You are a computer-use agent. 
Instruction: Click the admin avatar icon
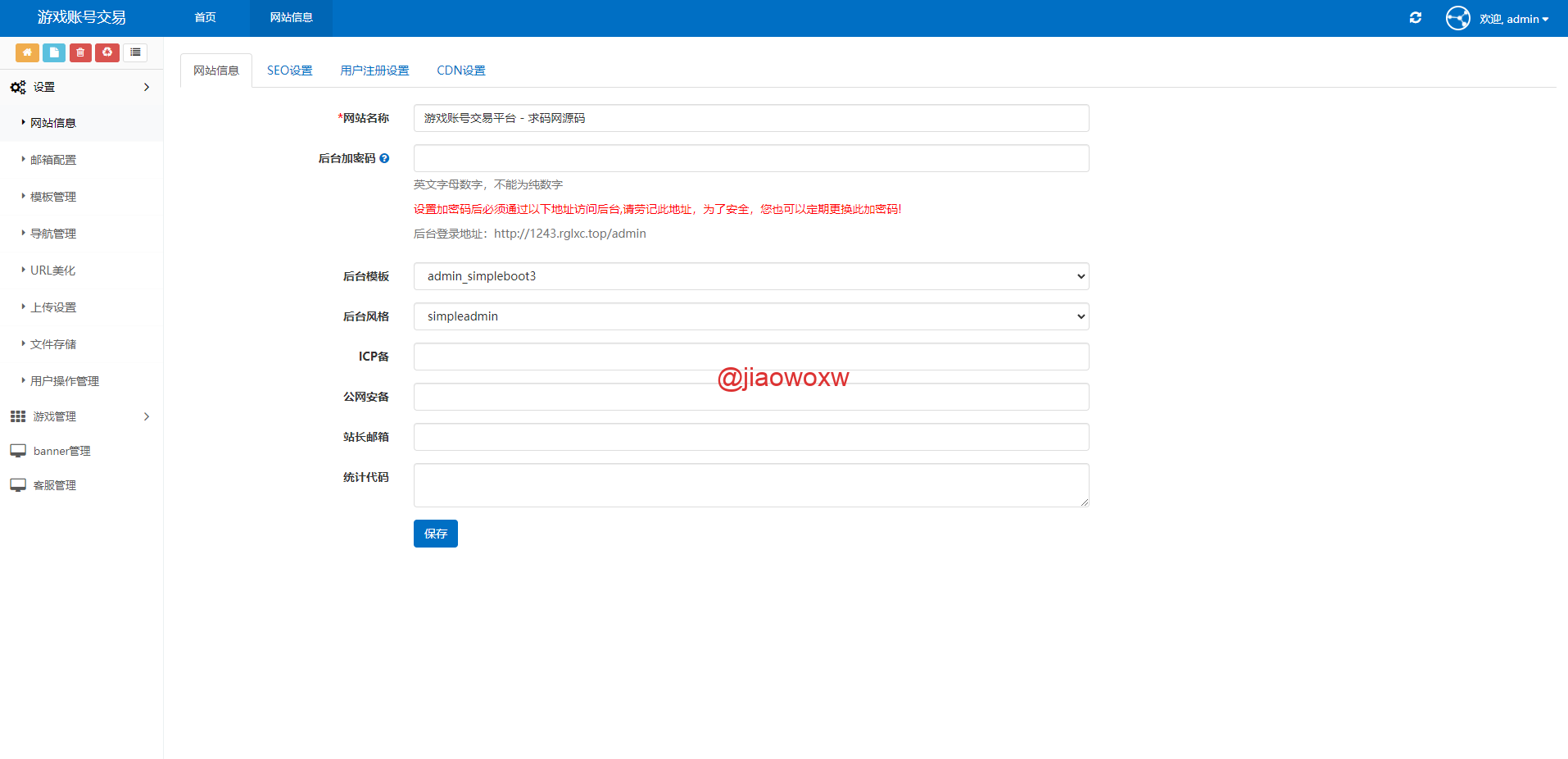[1458, 18]
